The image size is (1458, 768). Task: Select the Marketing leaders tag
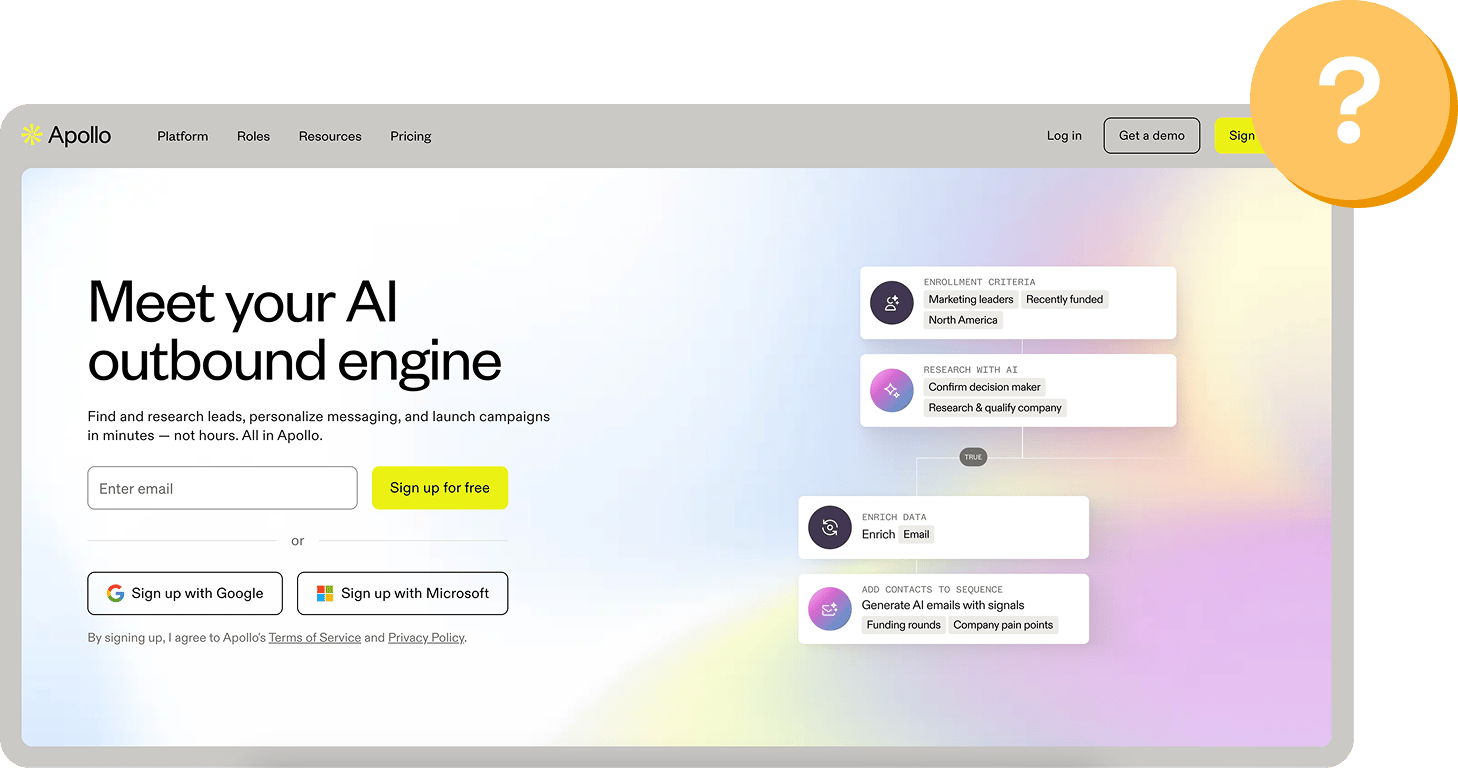tap(970, 299)
